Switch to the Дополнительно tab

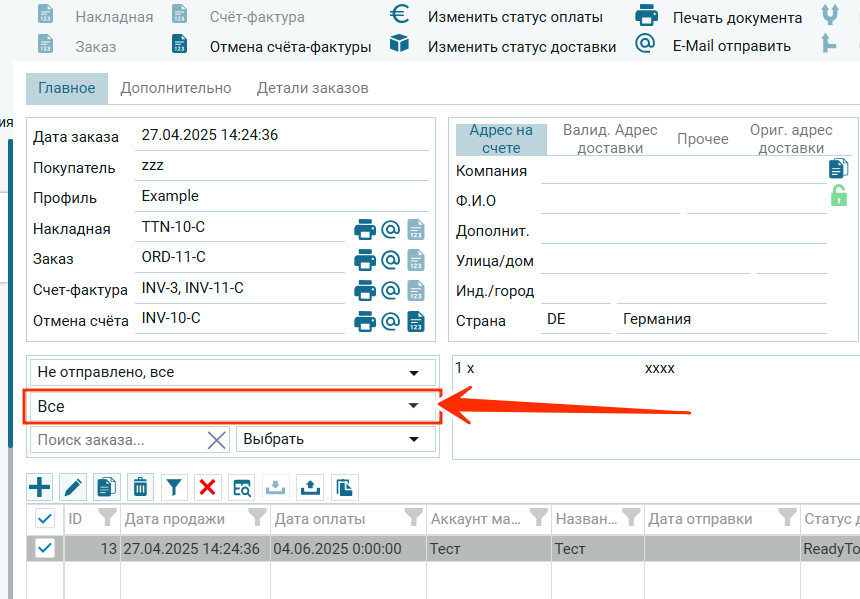(x=176, y=88)
